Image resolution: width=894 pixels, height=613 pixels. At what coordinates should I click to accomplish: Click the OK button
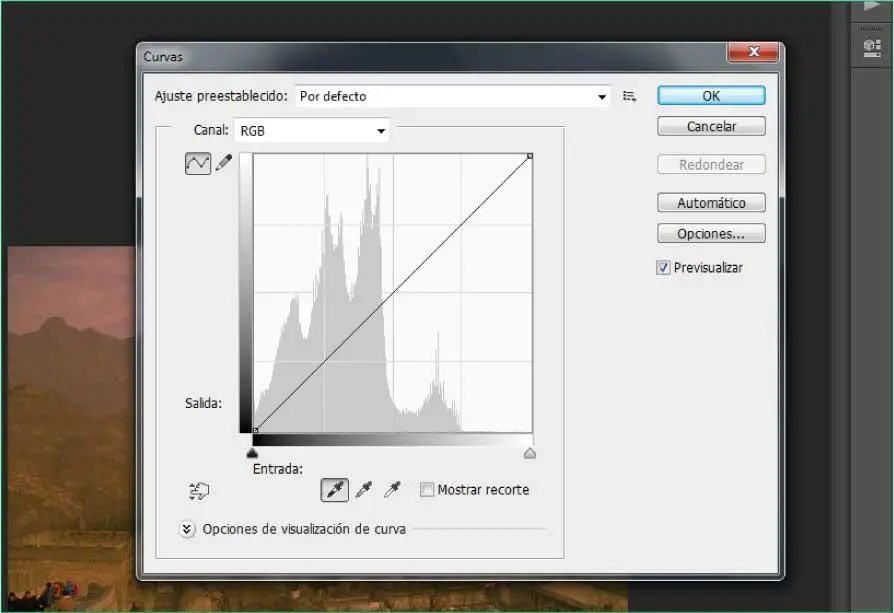(x=711, y=96)
